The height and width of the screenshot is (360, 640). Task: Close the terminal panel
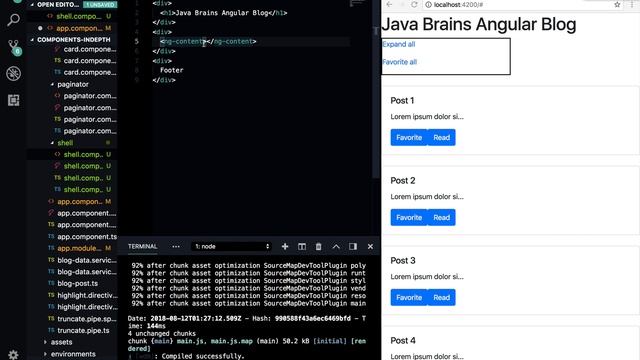click(x=370, y=247)
